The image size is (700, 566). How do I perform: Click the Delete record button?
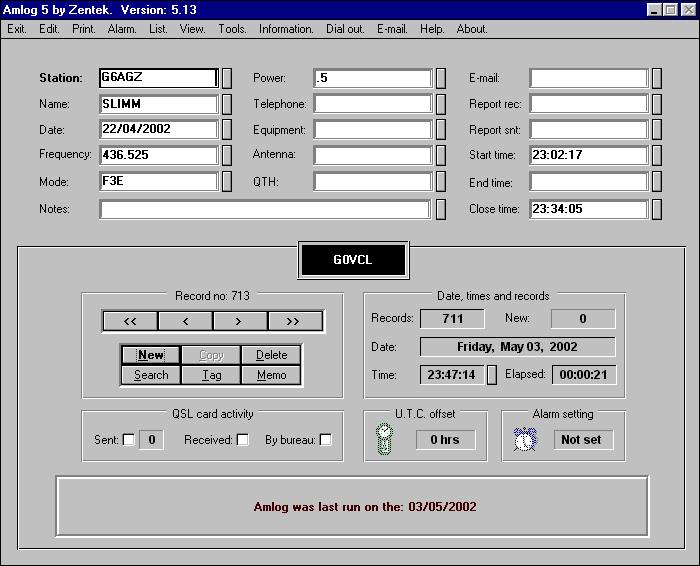[x=271, y=355]
